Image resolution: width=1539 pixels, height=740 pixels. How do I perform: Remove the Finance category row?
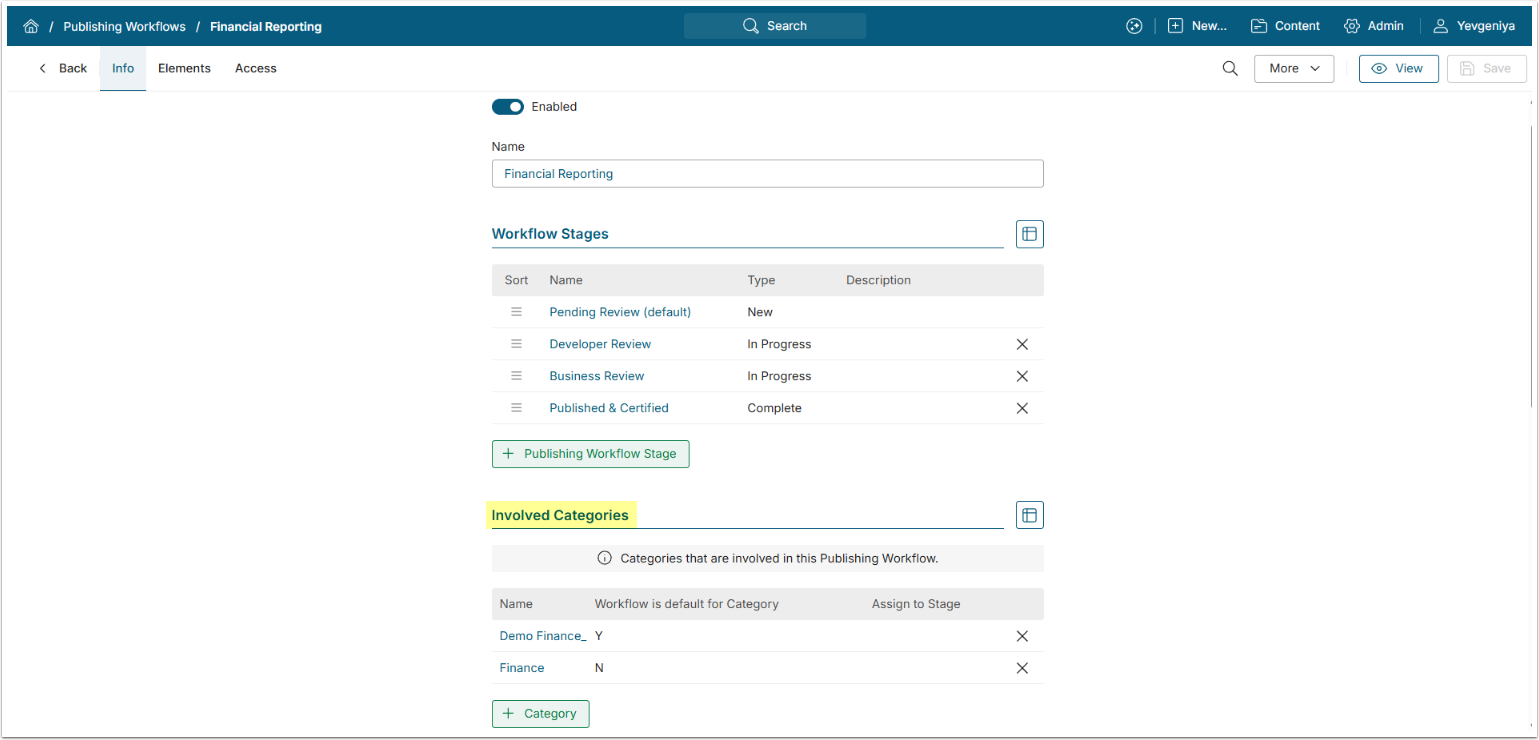[x=1022, y=668]
